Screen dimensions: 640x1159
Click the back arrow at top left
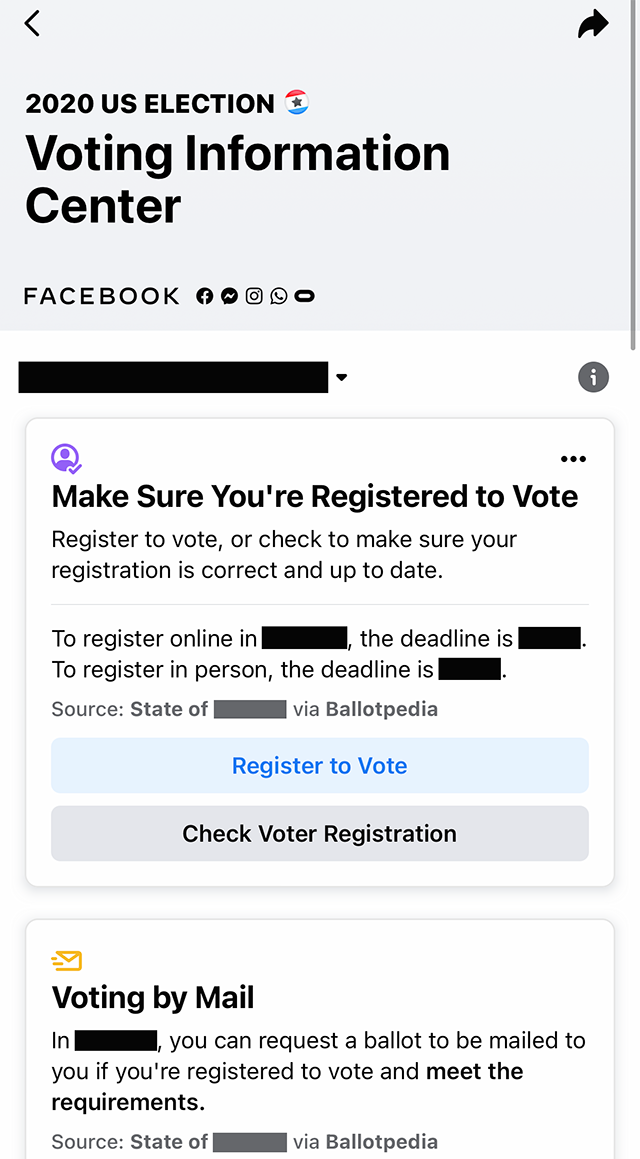[32, 23]
